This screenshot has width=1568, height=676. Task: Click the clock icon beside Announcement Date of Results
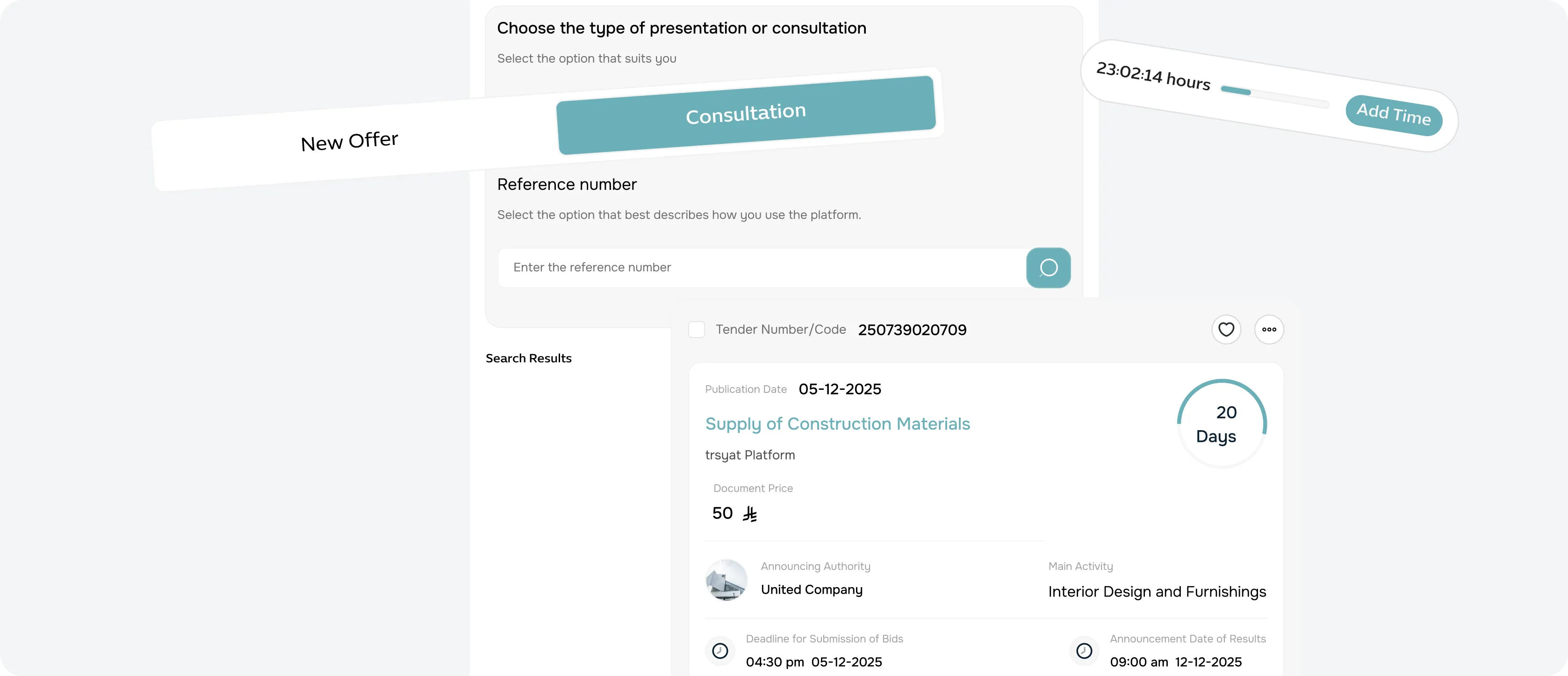1084,650
